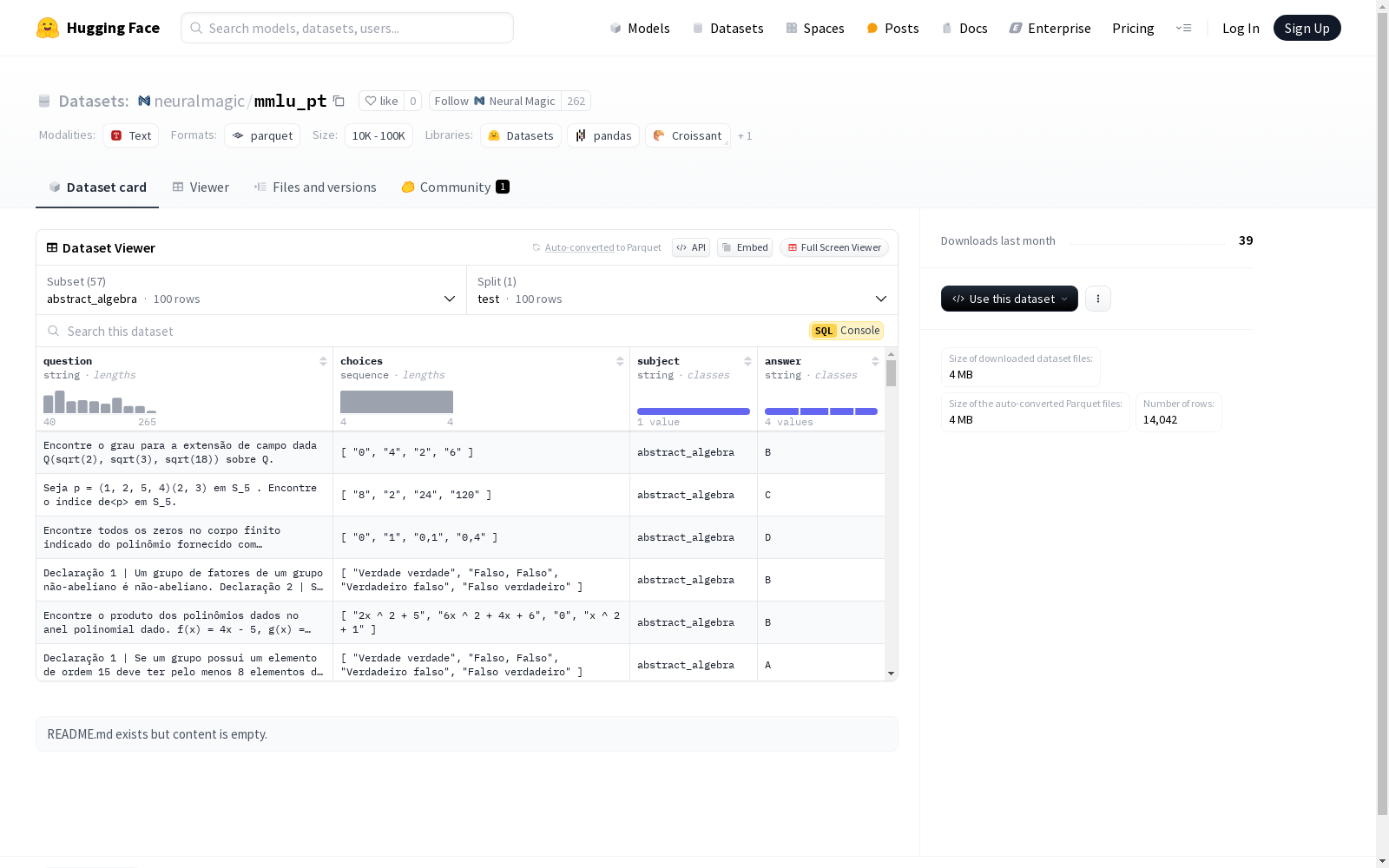Sort the subject column
This screenshot has width=1389, height=868.
747,361
